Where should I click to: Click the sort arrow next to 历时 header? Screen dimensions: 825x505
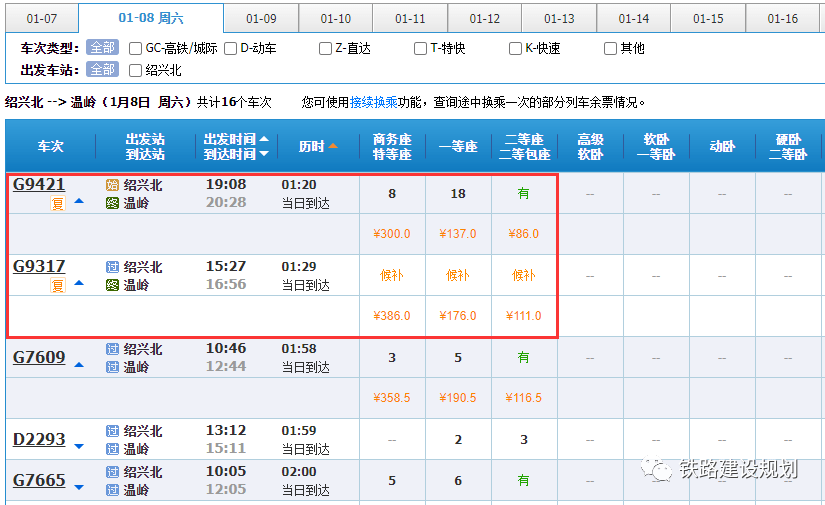coord(333,146)
